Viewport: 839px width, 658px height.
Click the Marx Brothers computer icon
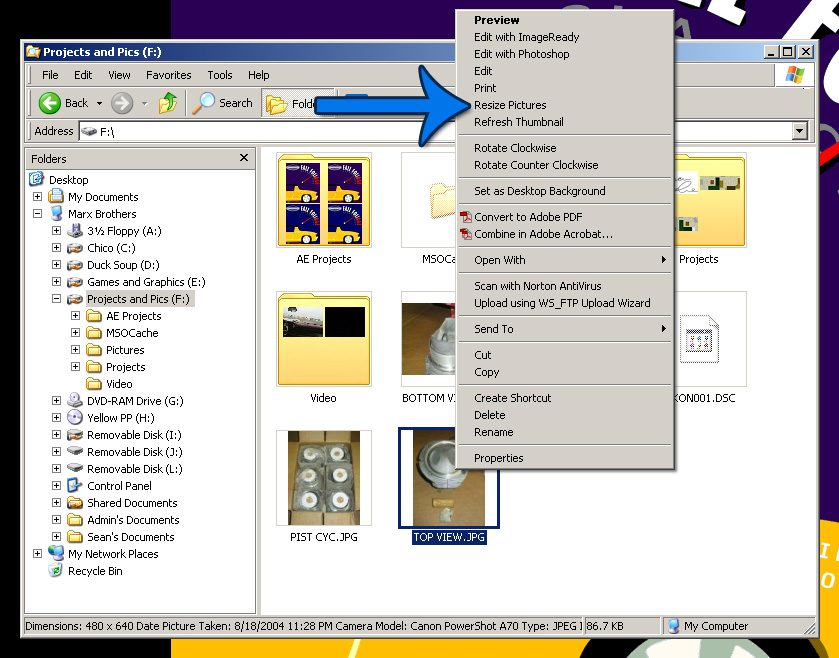(56, 213)
